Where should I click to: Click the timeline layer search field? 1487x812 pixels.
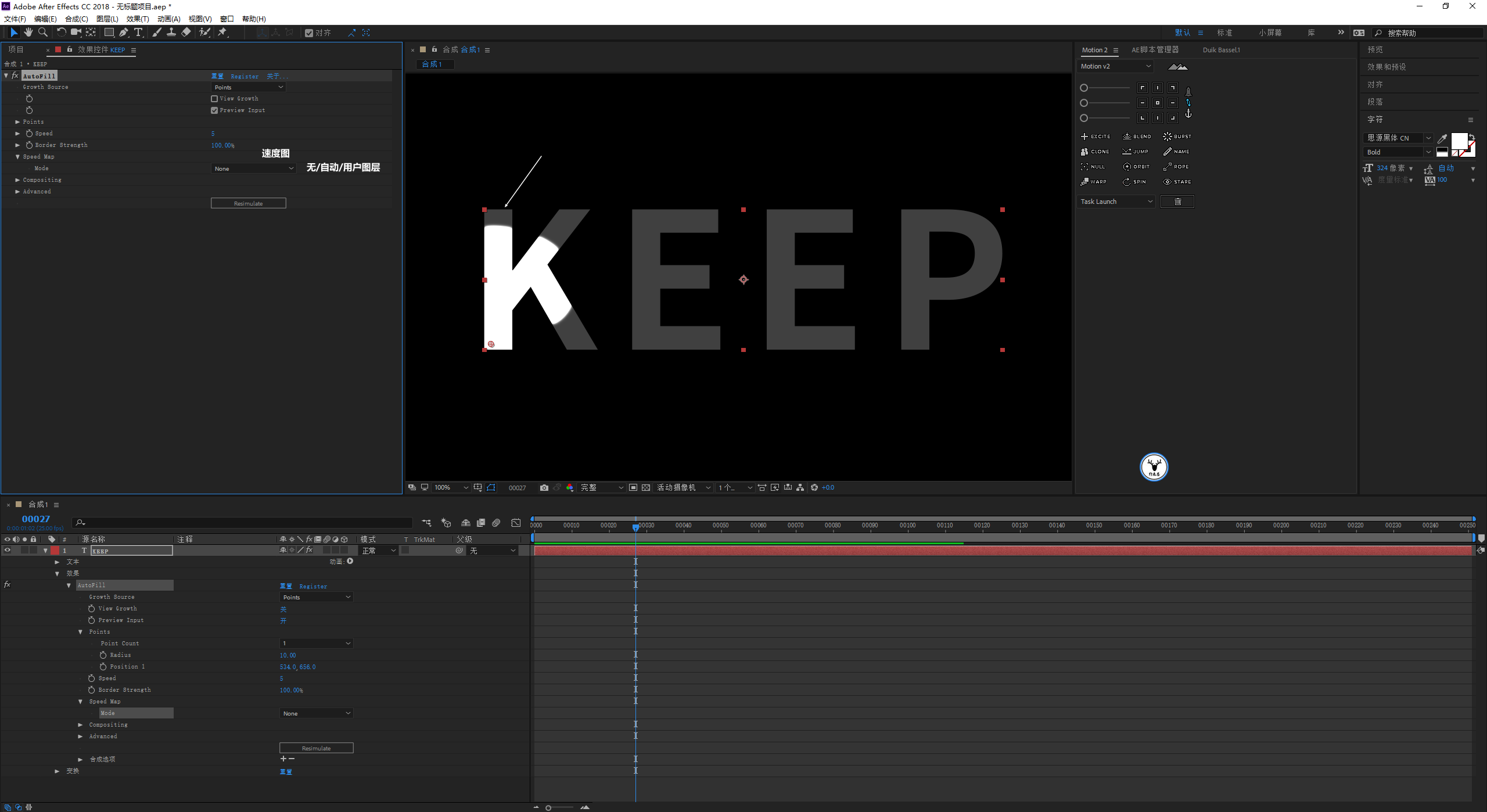[x=244, y=523]
